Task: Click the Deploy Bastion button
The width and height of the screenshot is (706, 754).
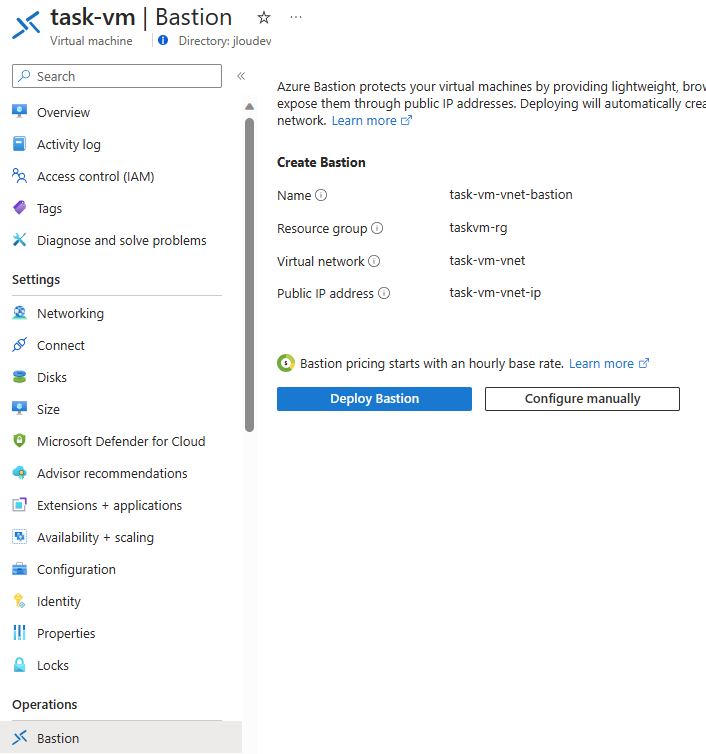Action: tap(374, 399)
